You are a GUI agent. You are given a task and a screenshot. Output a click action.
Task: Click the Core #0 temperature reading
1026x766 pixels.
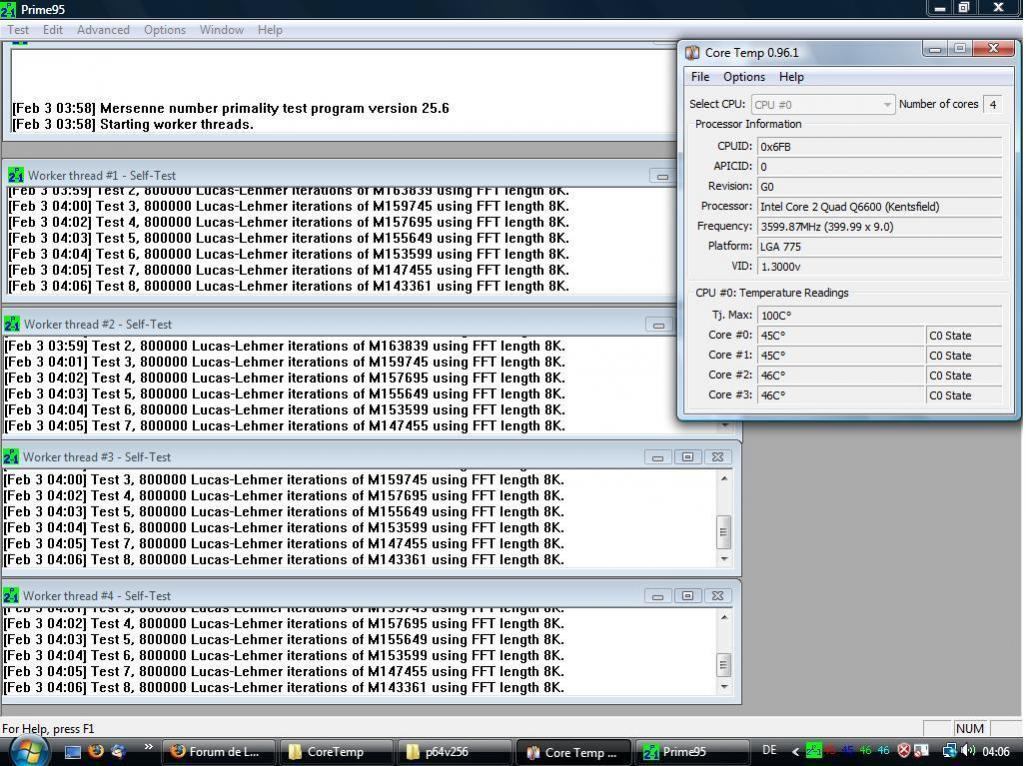point(841,336)
